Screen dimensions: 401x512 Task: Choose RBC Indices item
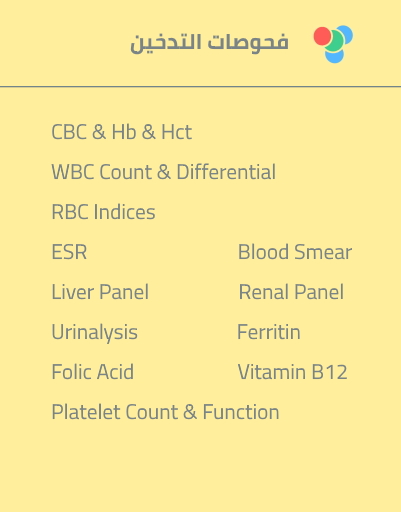103,212
